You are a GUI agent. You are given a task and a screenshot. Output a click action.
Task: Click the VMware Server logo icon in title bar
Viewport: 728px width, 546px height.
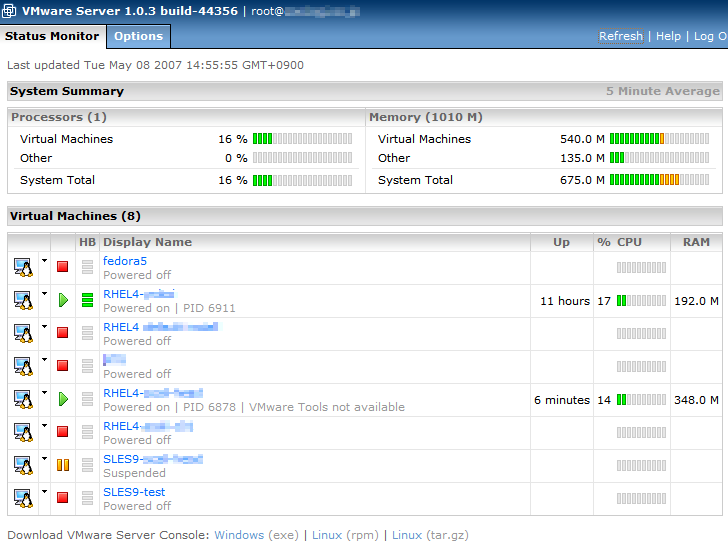9,11
